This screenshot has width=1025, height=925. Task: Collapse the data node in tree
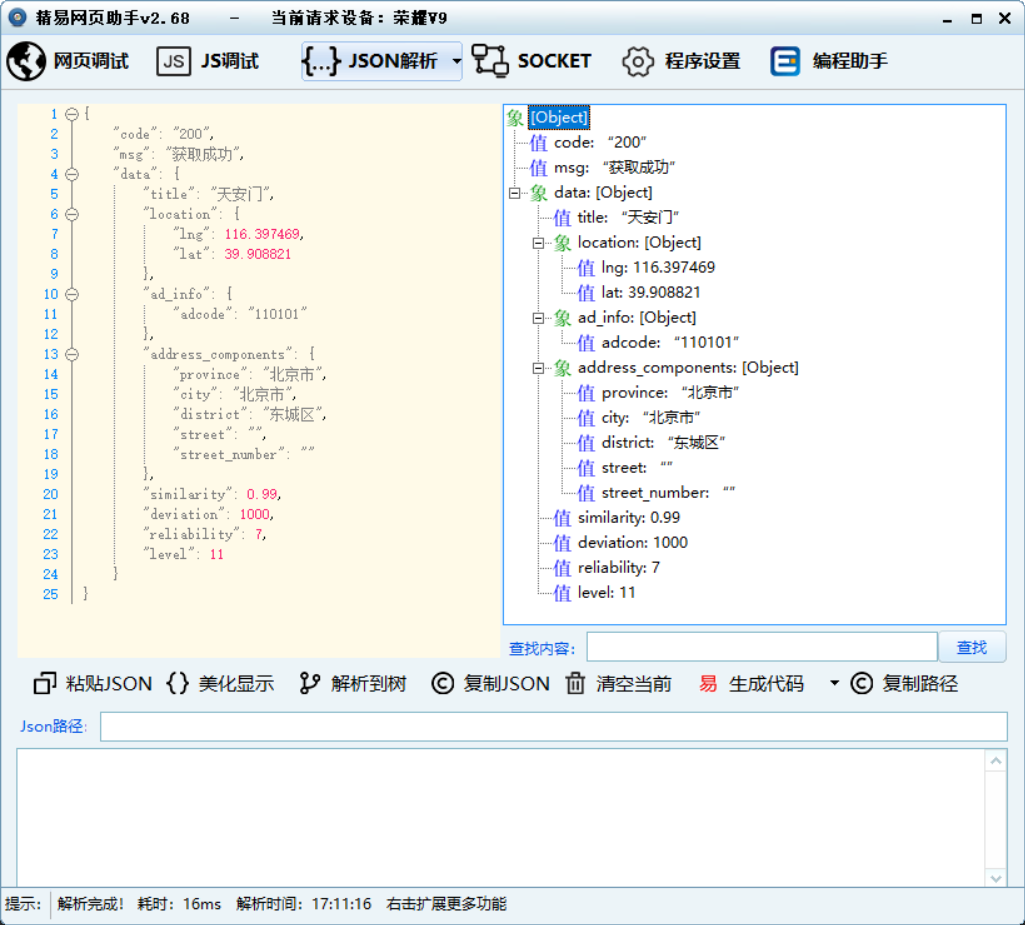[x=514, y=193]
